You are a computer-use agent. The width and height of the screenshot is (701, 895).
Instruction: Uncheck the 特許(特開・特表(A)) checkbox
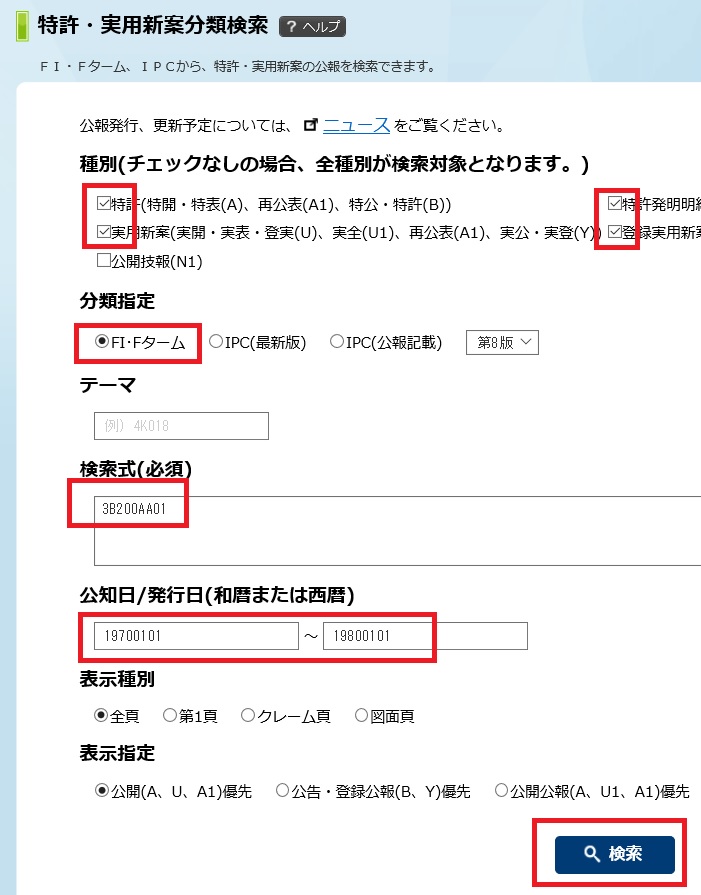pyautogui.click(x=103, y=203)
